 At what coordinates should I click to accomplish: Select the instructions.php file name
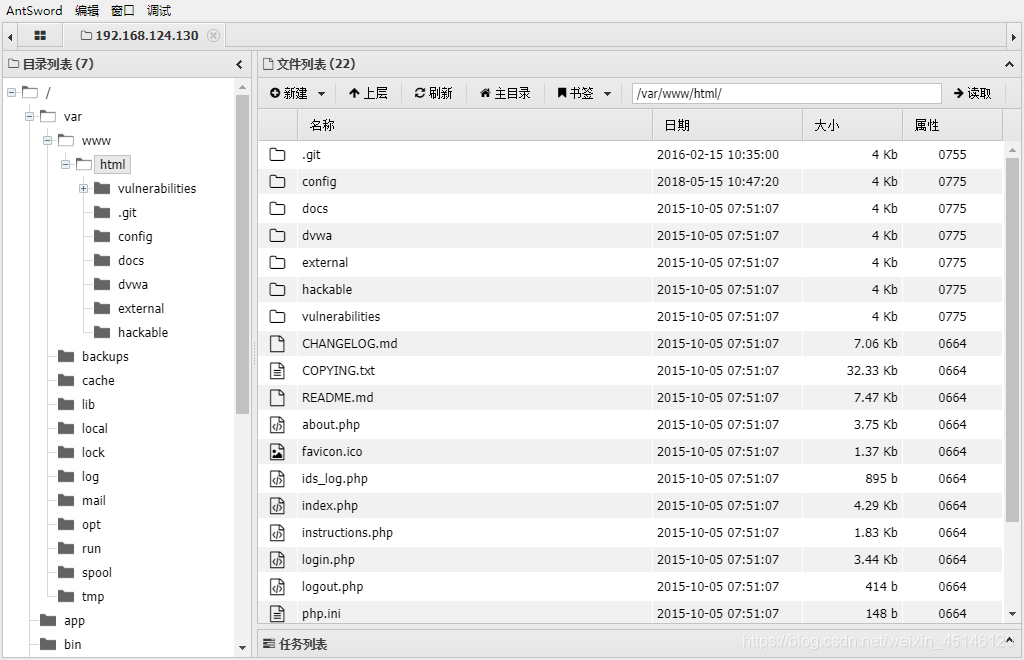tap(347, 533)
